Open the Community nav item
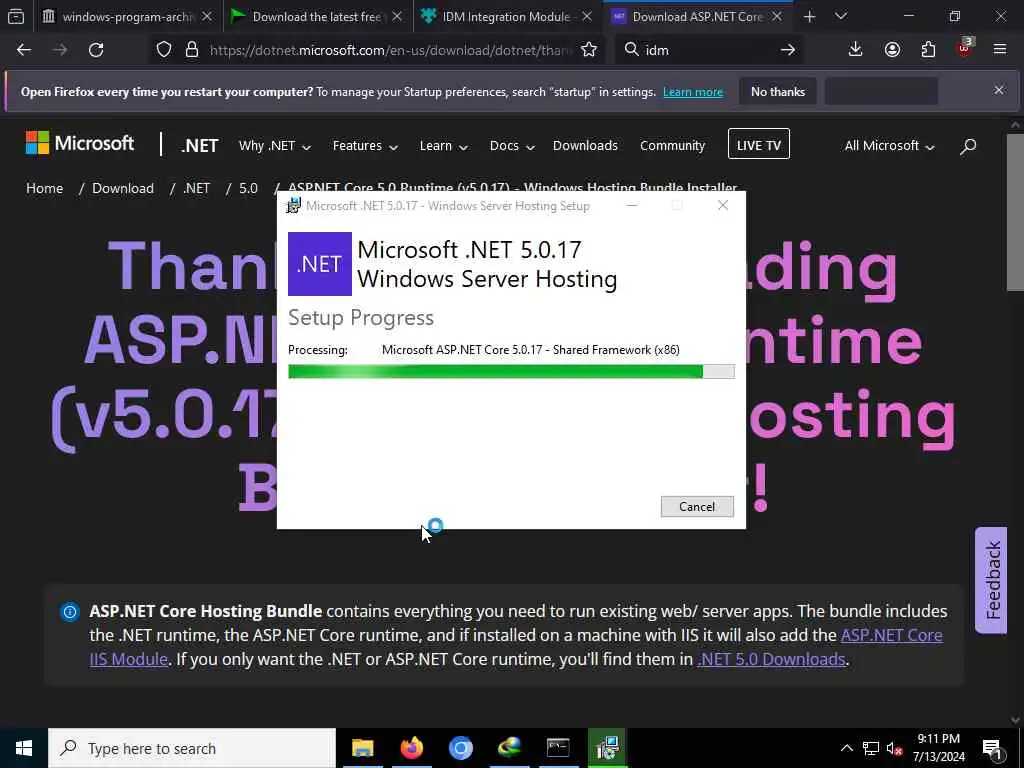This screenshot has width=1024, height=768. (x=673, y=146)
